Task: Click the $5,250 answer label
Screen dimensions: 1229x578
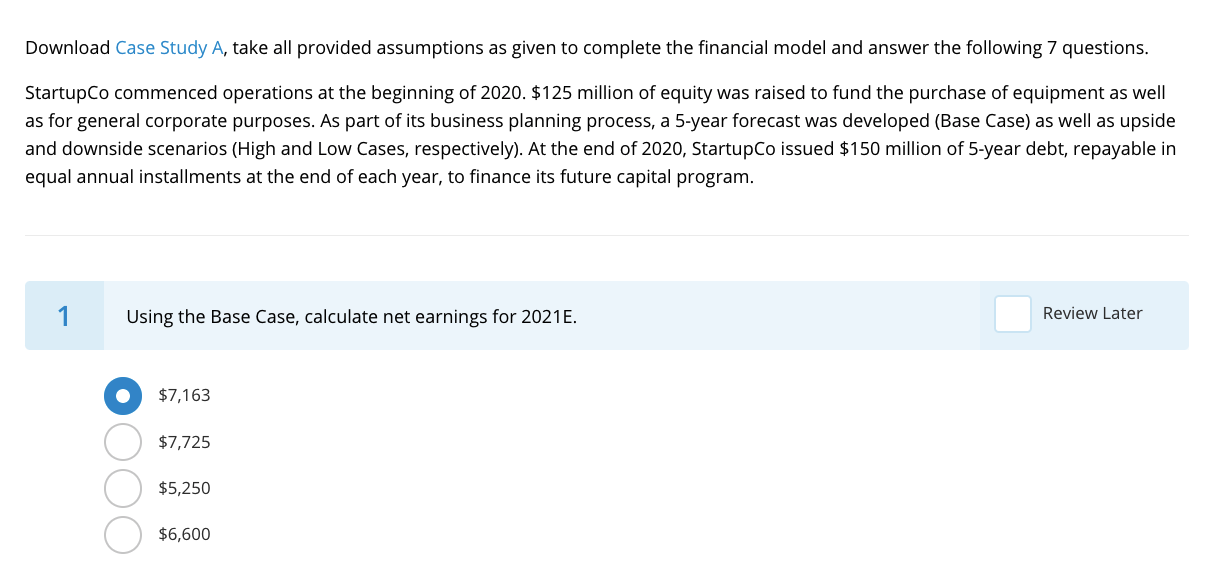Action: (x=184, y=488)
